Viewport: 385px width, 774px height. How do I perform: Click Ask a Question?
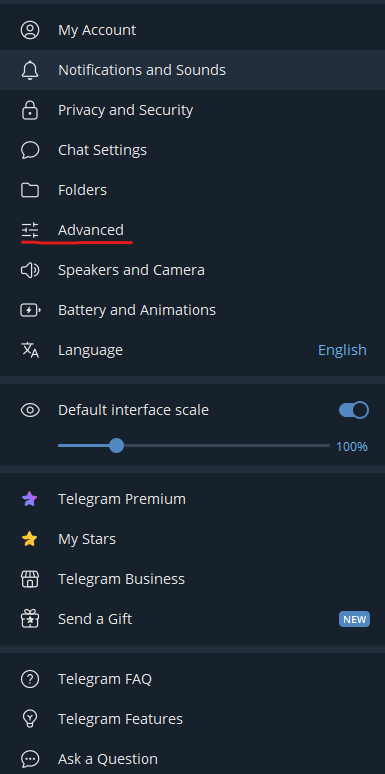point(192,759)
